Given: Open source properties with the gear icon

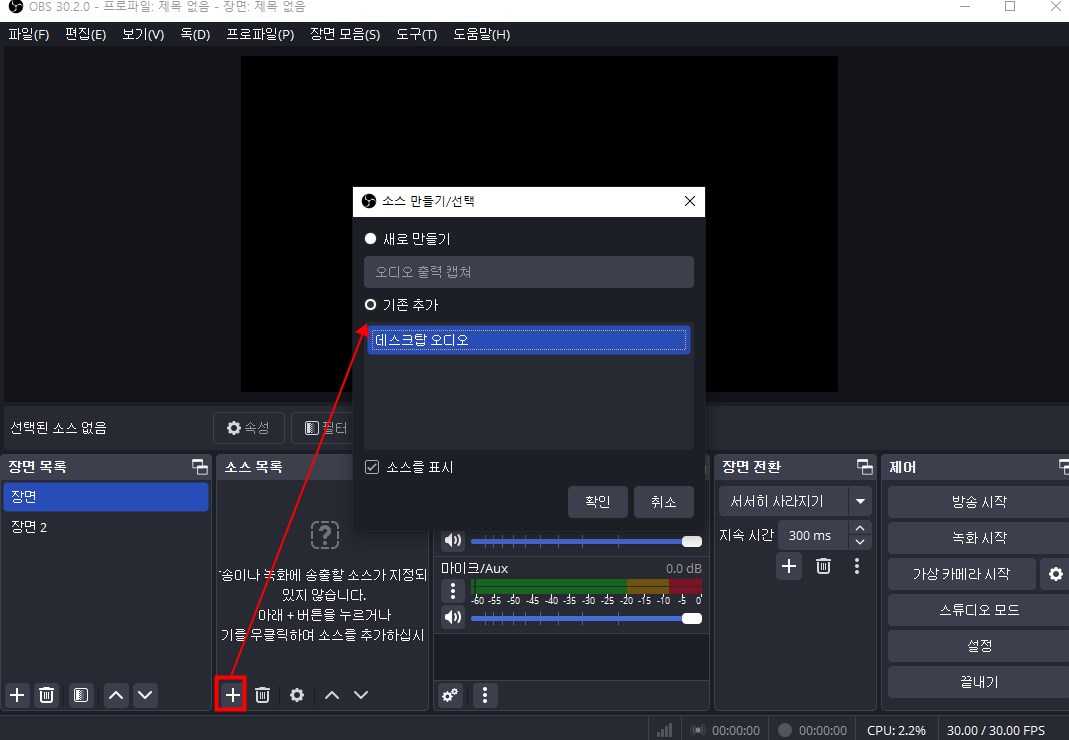Looking at the screenshot, I should pyautogui.click(x=296, y=695).
